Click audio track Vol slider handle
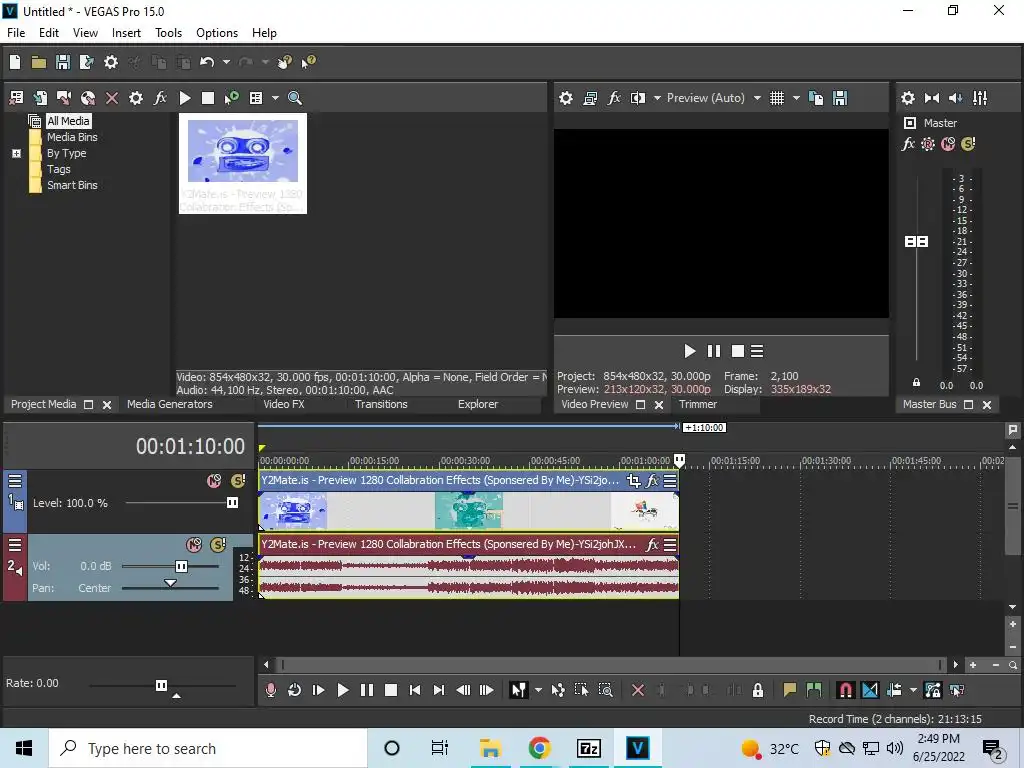The image size is (1024, 768). (x=181, y=566)
